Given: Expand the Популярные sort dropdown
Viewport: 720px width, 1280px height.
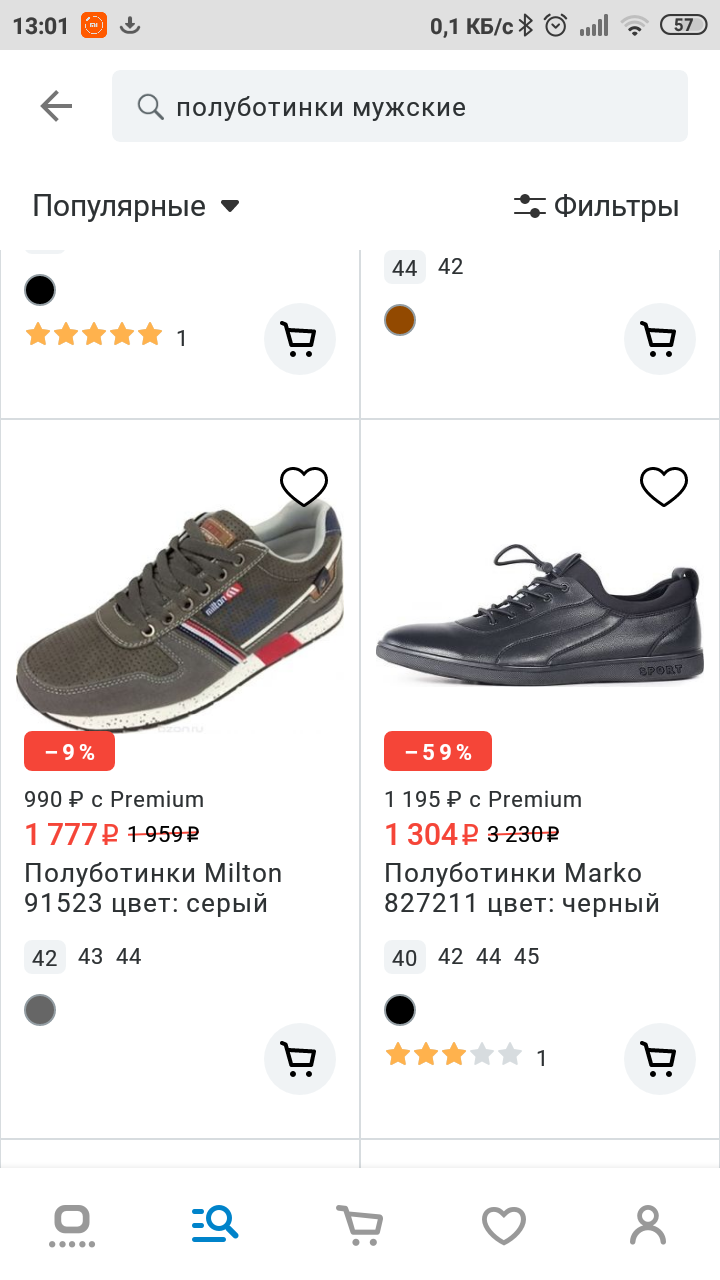Looking at the screenshot, I should [x=136, y=206].
